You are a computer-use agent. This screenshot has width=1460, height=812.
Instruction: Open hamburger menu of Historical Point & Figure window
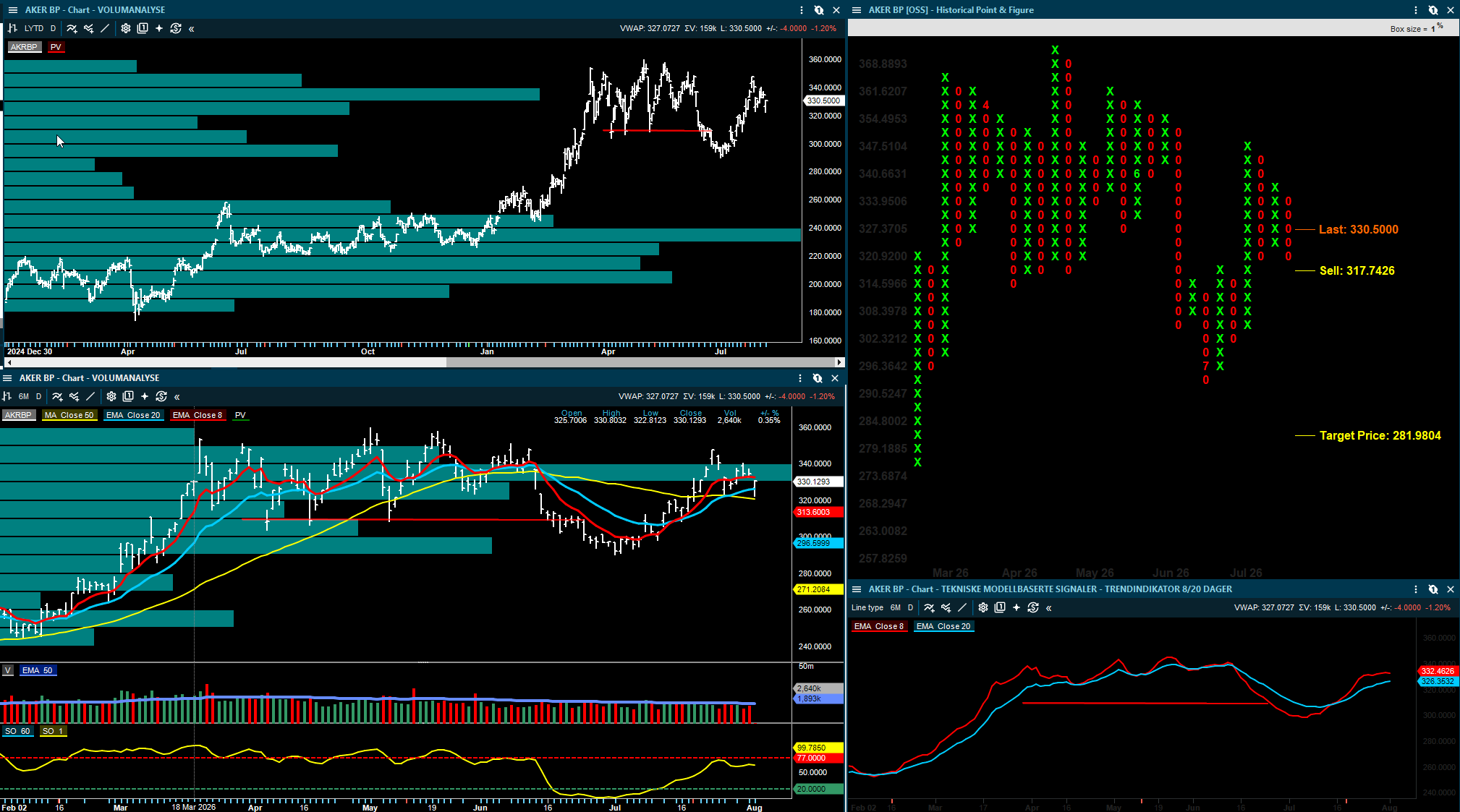[x=857, y=10]
